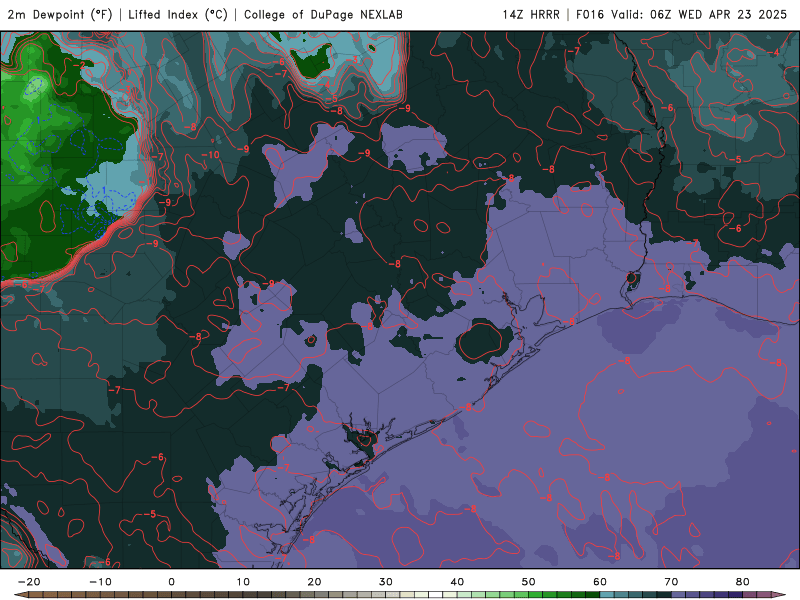800x600 pixels.
Task: Click the red -10 lifted index contour label
Action: [x=210, y=155]
